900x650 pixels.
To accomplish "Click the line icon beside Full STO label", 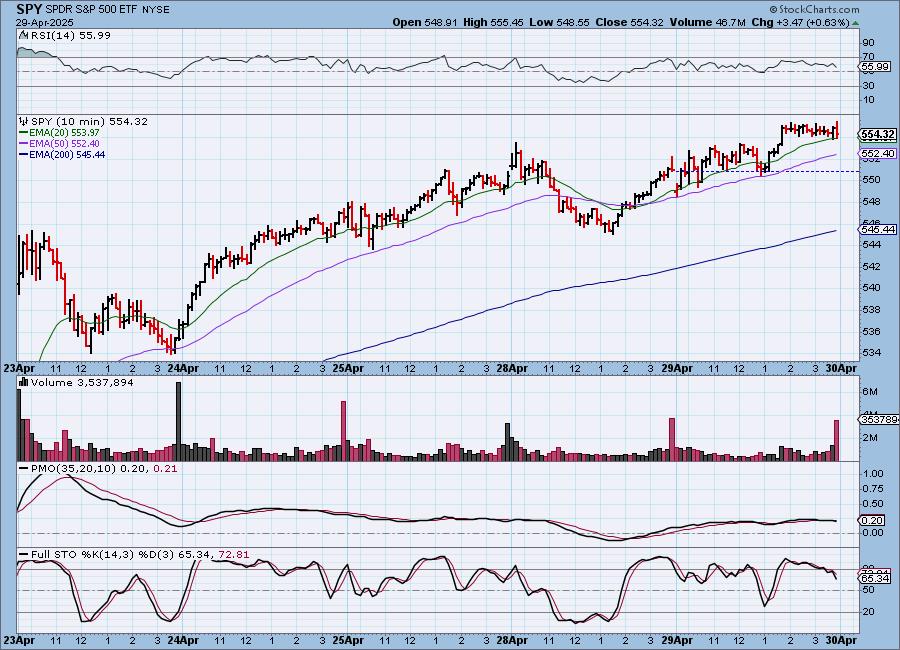I will 24,555.
